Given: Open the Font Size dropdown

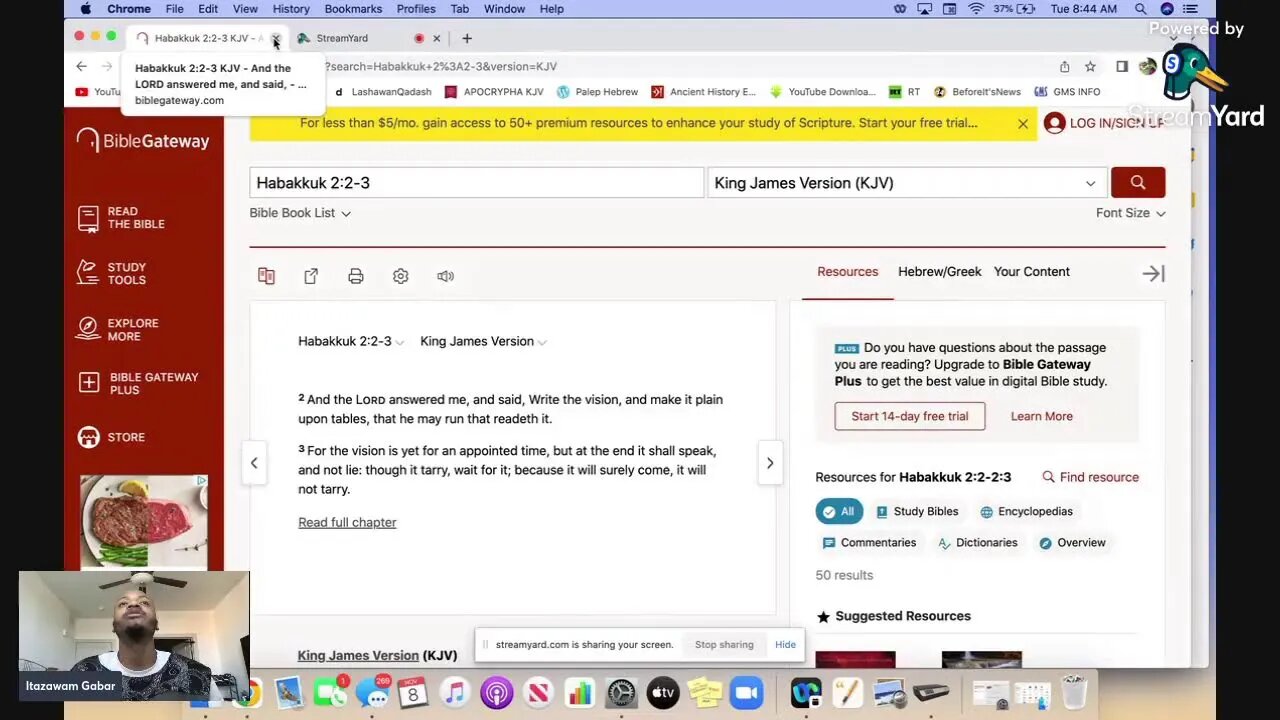Looking at the screenshot, I should (1130, 213).
